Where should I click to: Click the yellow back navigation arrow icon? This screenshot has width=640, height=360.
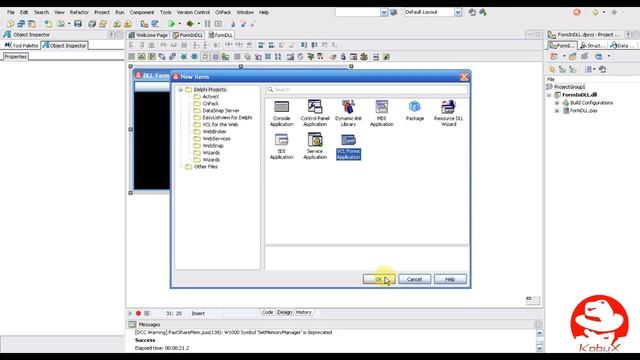click(x=595, y=12)
